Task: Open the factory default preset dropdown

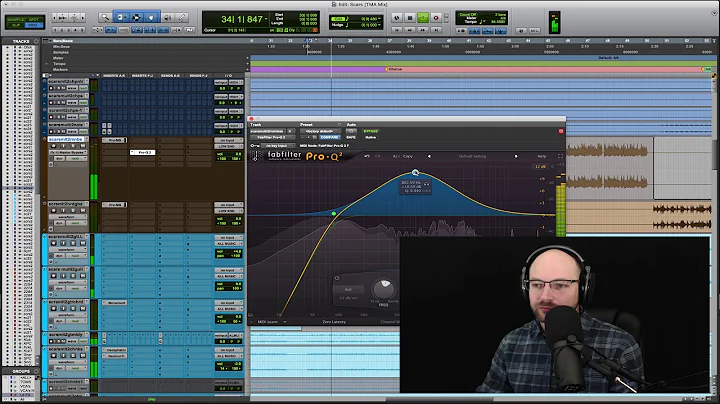Action: (320, 131)
